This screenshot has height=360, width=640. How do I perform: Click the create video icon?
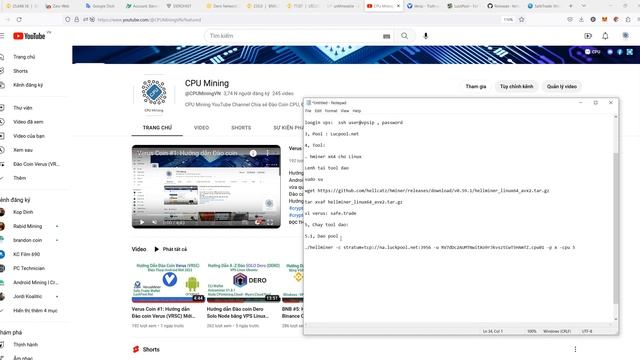(x=588, y=36)
